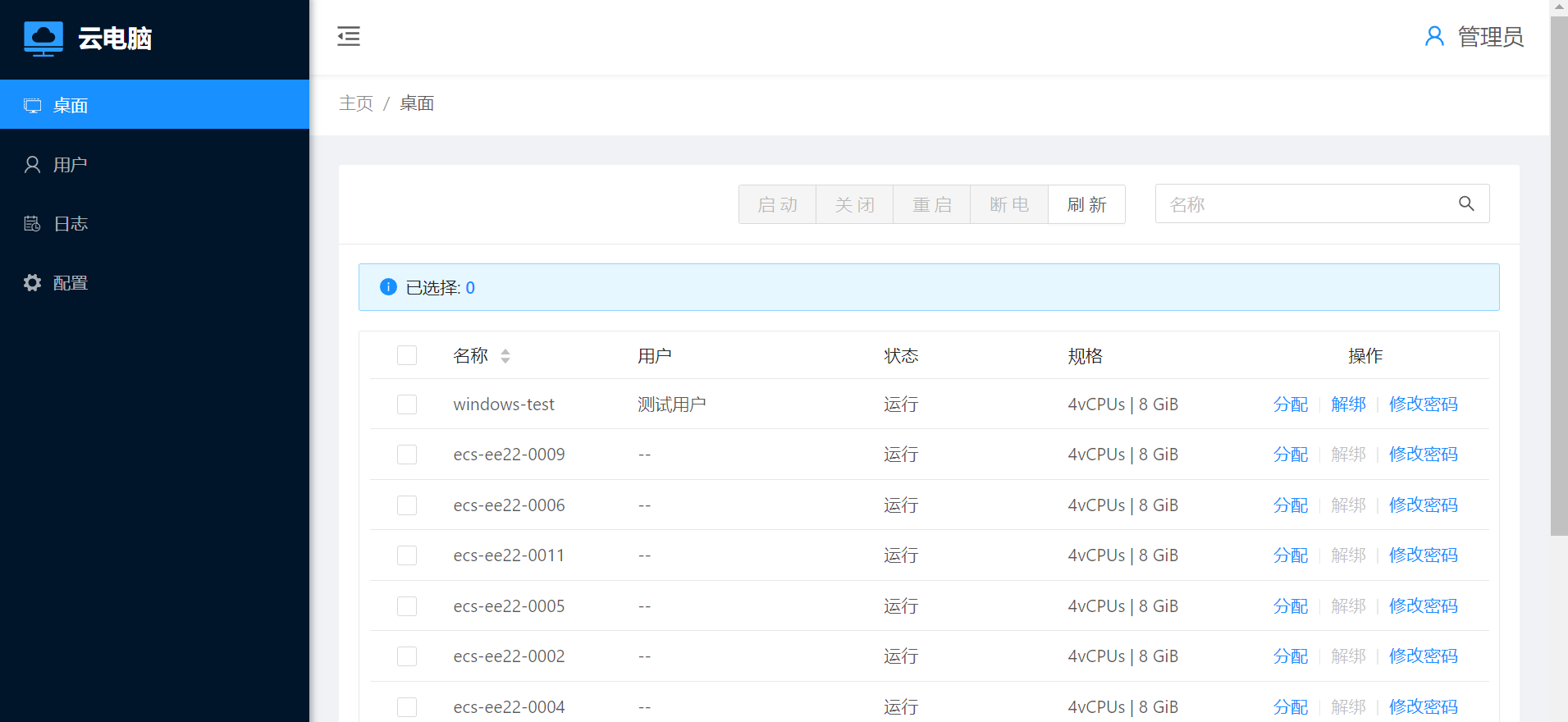Viewport: 1568px width, 722px height.
Task: Click 分配 for ecs-ee22-0005
Action: pyautogui.click(x=1291, y=606)
